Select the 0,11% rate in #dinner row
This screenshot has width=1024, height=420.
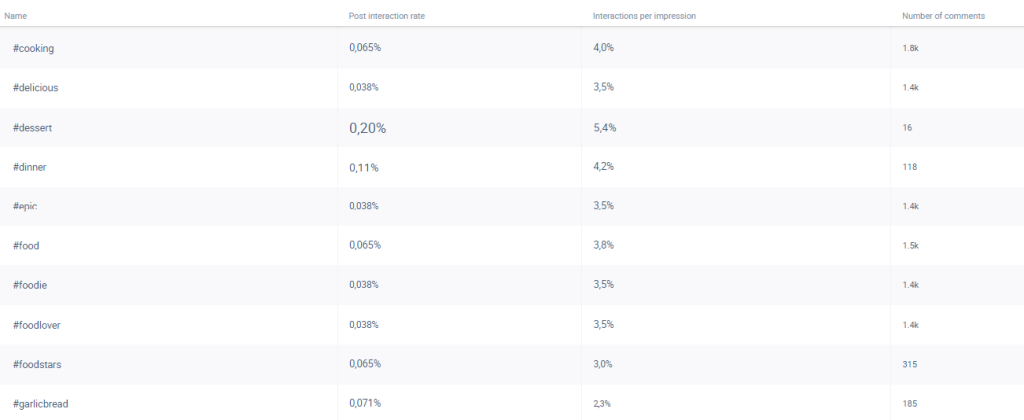click(x=364, y=167)
